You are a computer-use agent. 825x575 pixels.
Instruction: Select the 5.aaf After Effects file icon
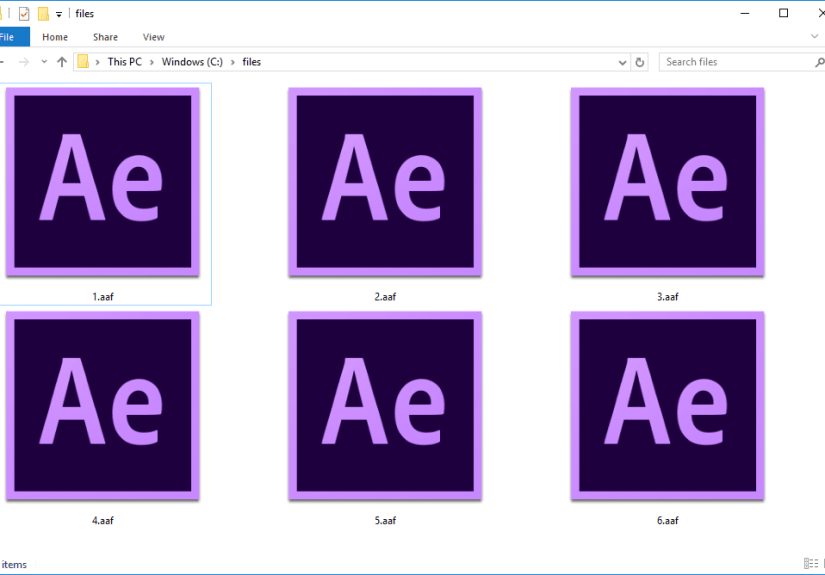pyautogui.click(x=385, y=406)
